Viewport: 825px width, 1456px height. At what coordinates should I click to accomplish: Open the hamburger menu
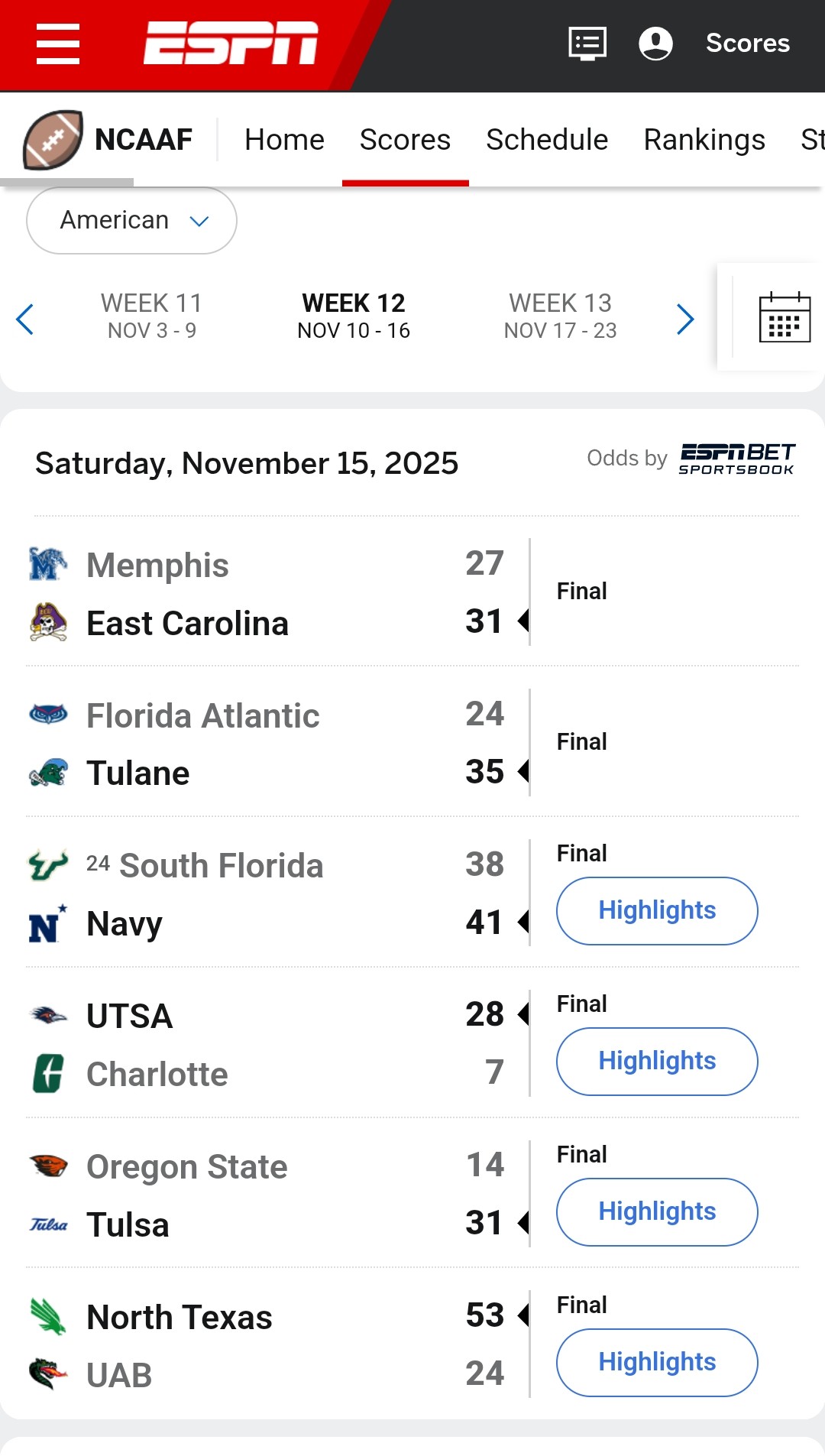58,44
